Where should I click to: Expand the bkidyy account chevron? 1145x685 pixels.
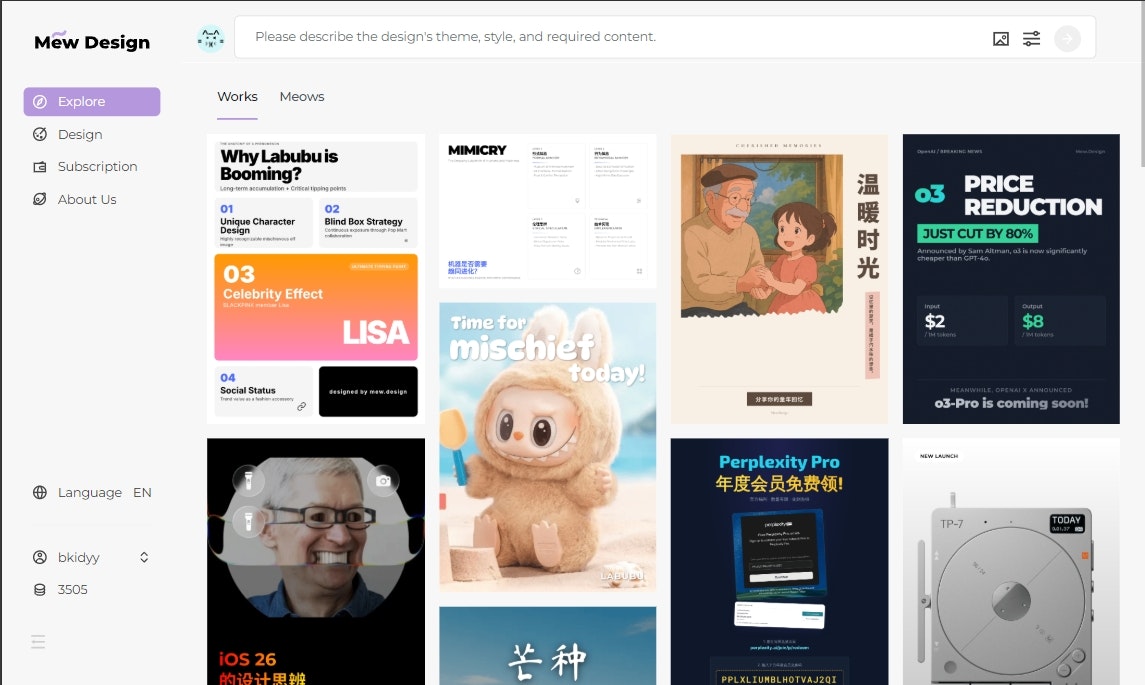tap(144, 557)
